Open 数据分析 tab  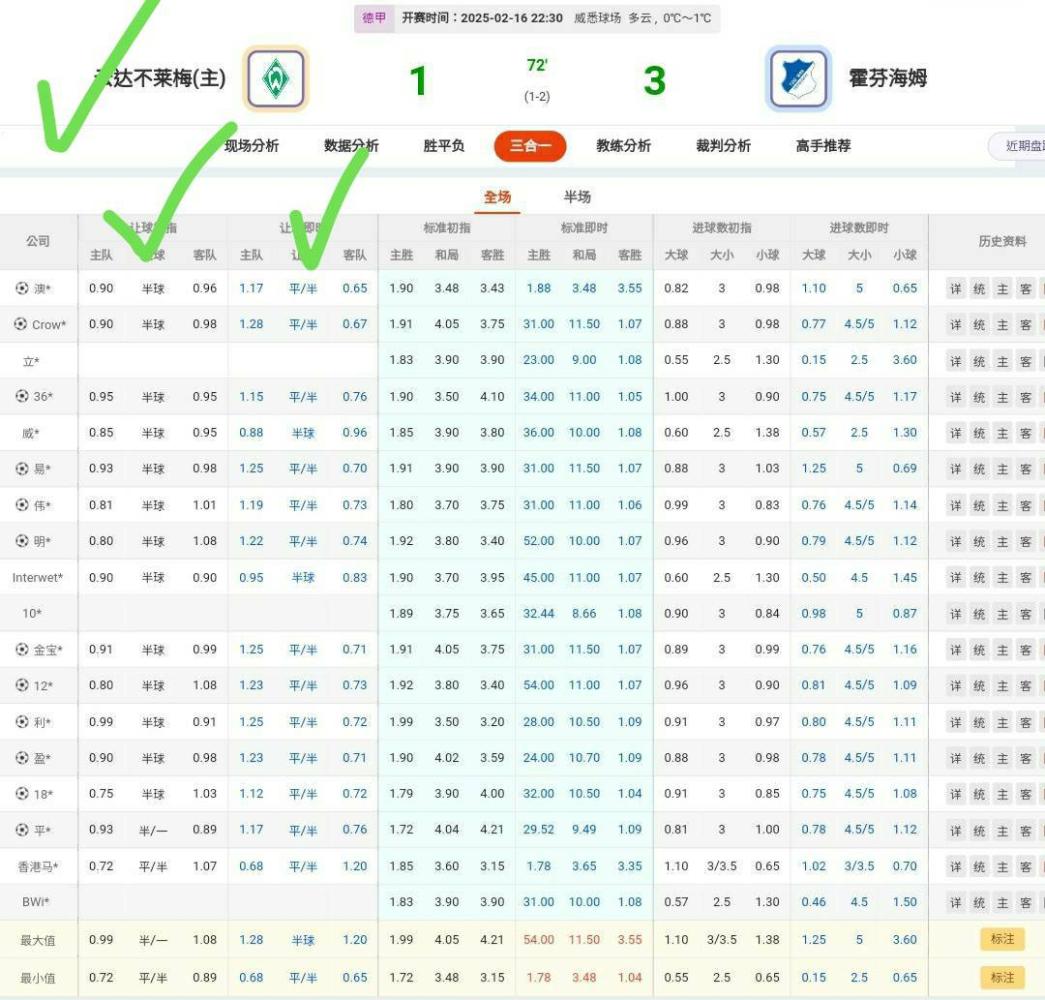click(x=351, y=145)
